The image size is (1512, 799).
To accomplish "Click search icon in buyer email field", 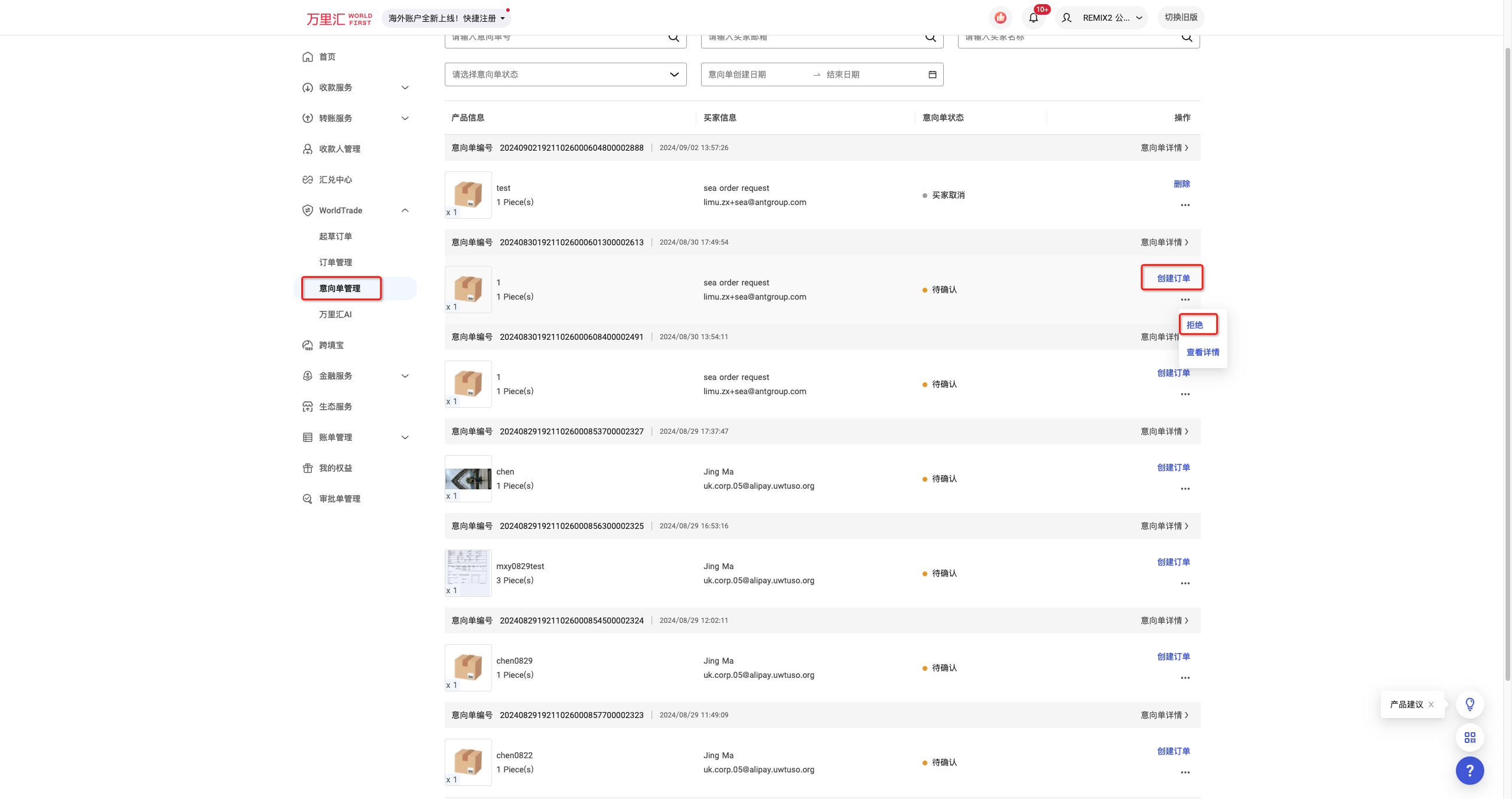I will pos(930,38).
